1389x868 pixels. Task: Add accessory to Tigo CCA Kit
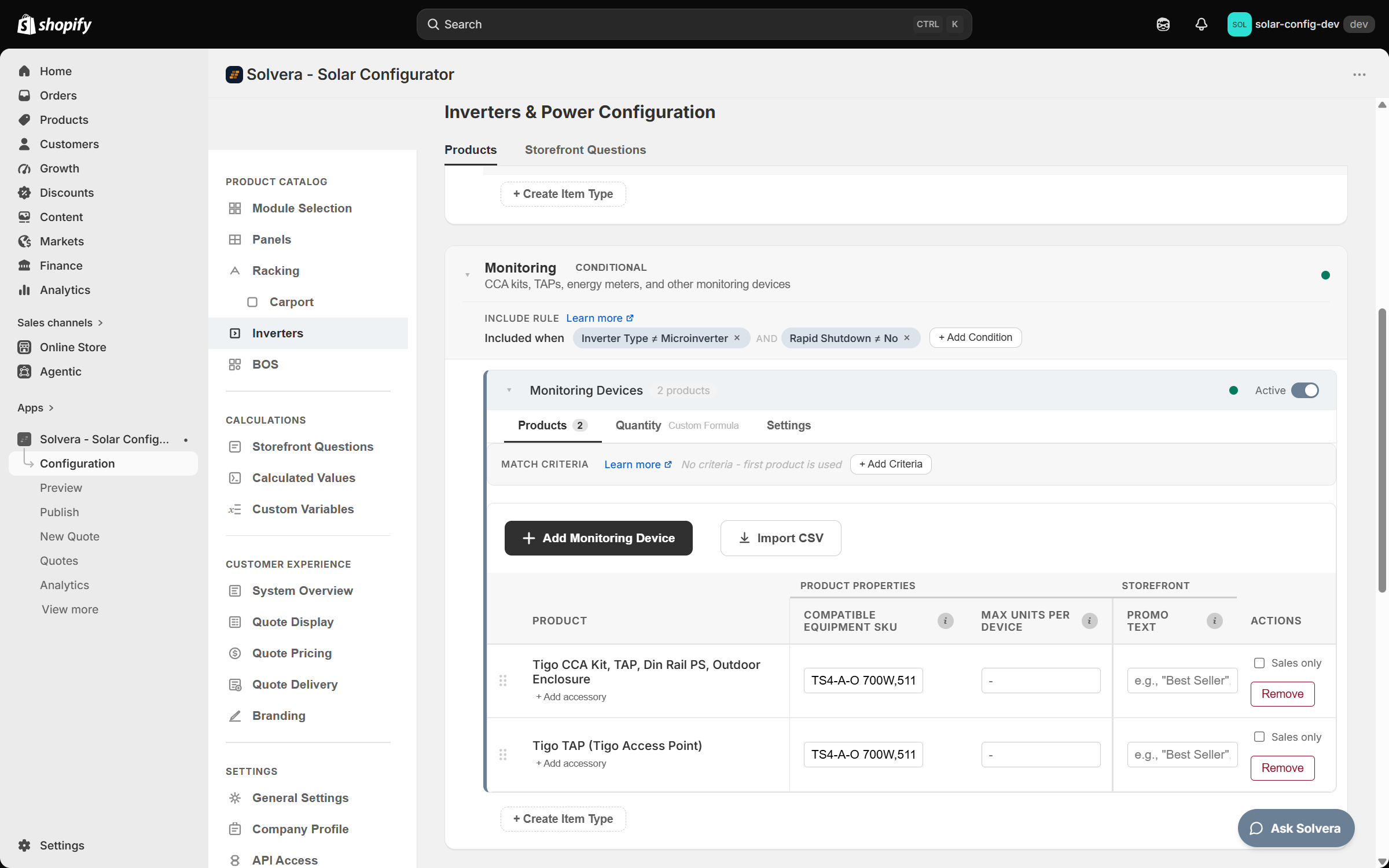click(571, 697)
